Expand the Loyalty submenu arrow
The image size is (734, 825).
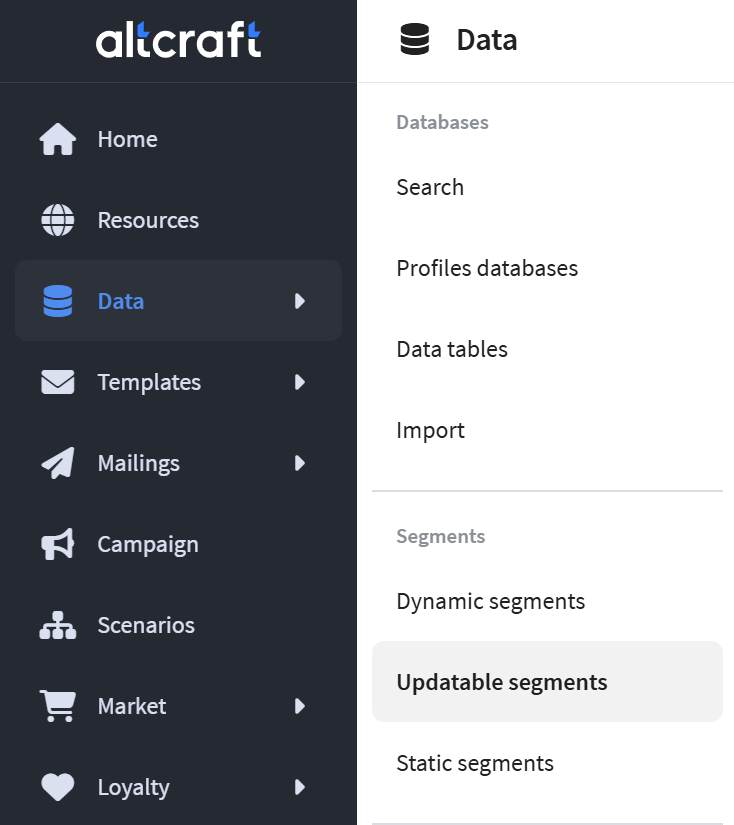(x=300, y=787)
